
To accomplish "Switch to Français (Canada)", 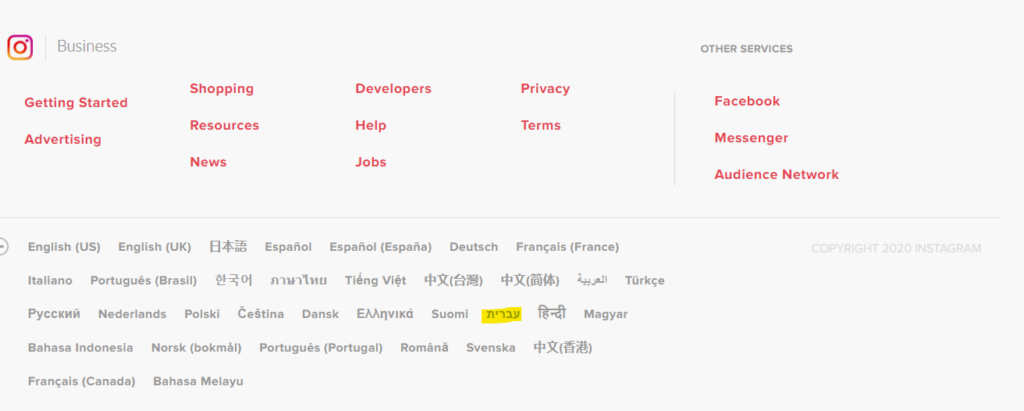I will [81, 381].
